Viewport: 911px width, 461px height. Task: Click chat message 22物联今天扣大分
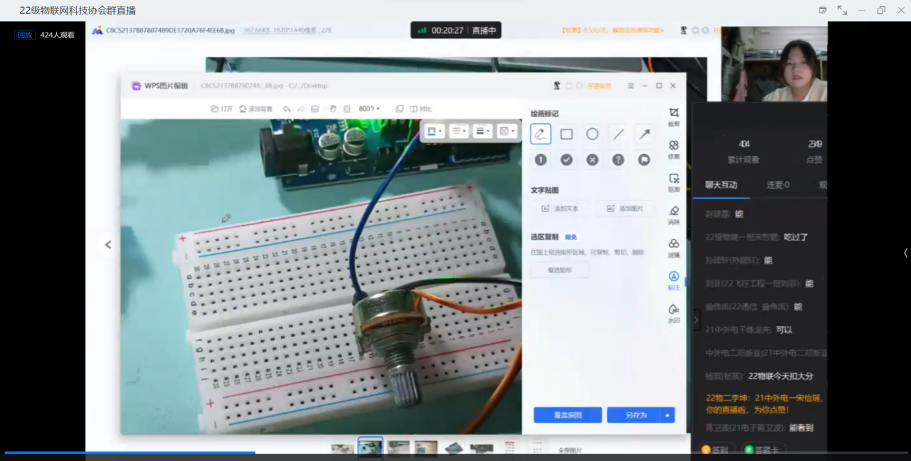click(781, 376)
